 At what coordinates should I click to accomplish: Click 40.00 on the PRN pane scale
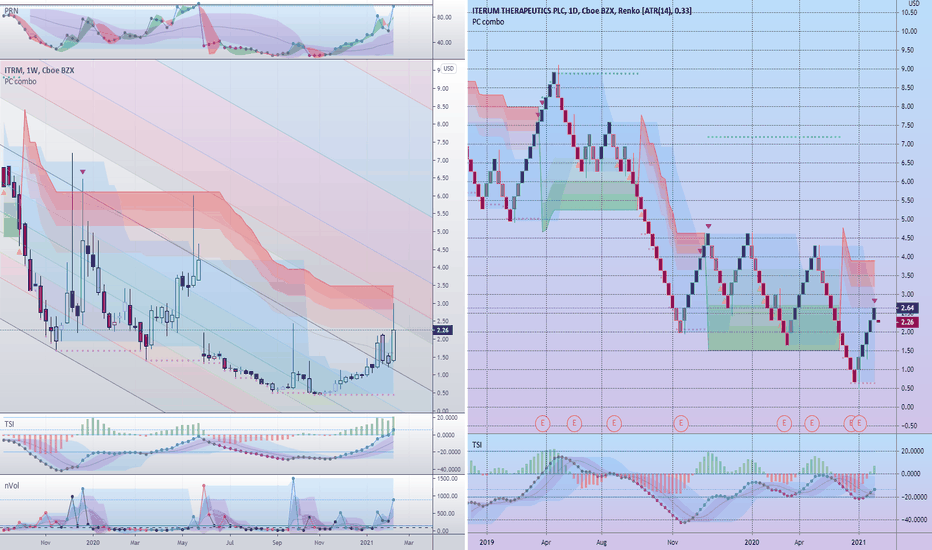(x=445, y=43)
